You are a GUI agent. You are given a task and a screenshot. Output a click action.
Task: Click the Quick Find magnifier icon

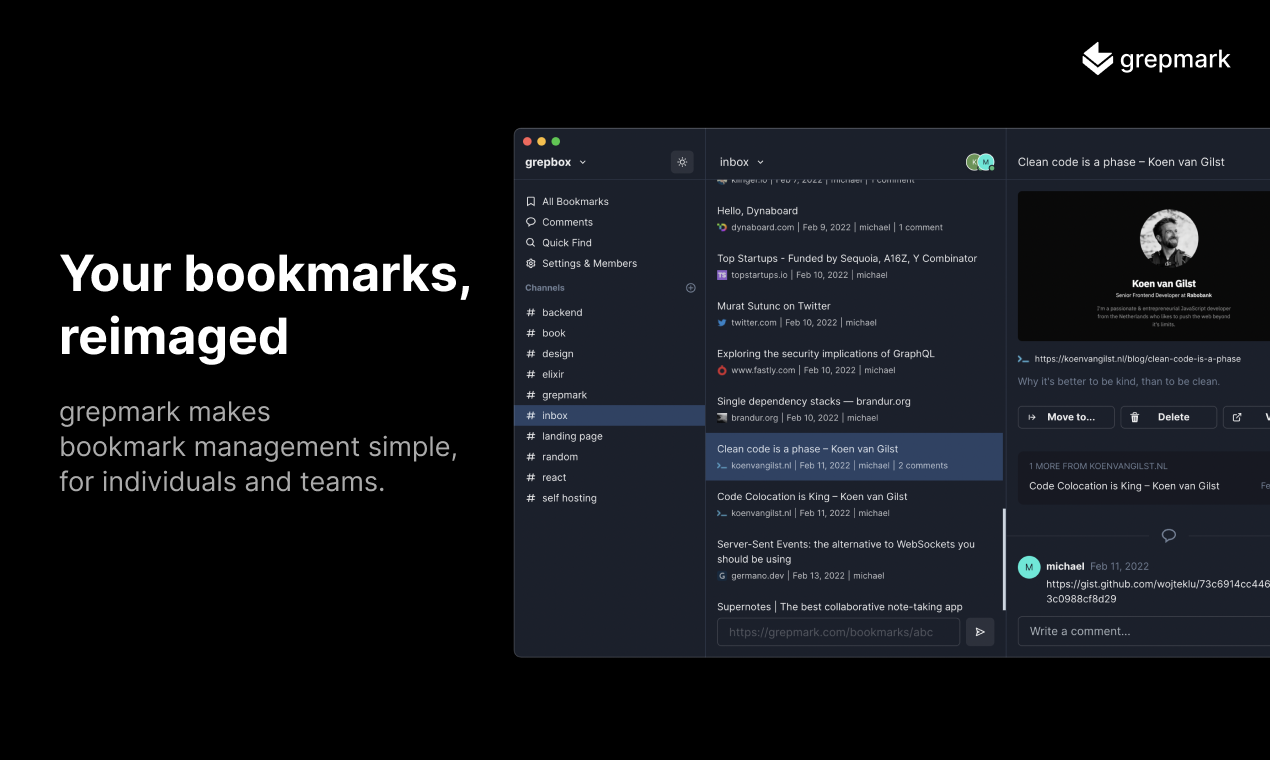point(531,243)
